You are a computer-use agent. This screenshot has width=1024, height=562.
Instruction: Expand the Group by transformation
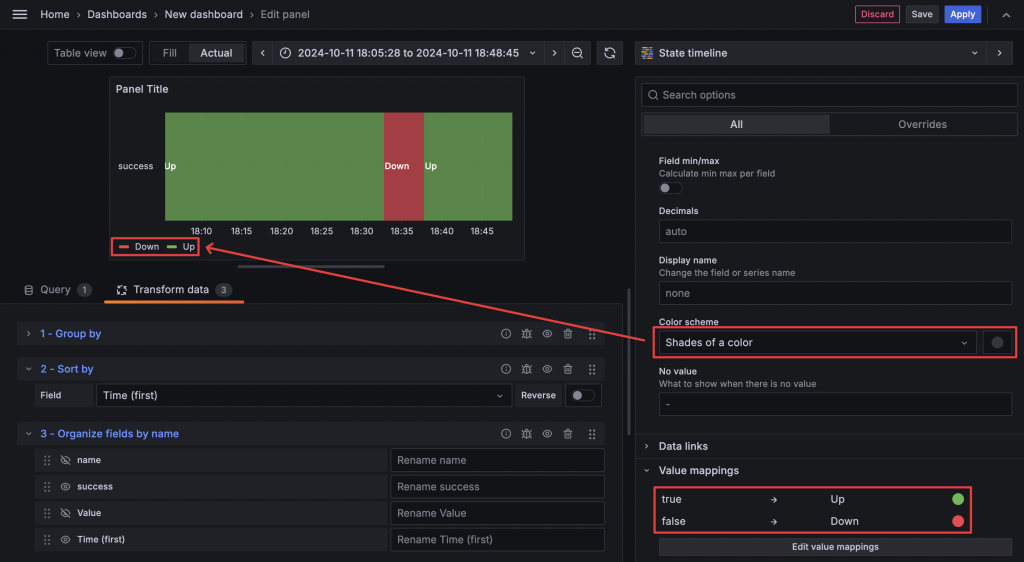click(28, 334)
